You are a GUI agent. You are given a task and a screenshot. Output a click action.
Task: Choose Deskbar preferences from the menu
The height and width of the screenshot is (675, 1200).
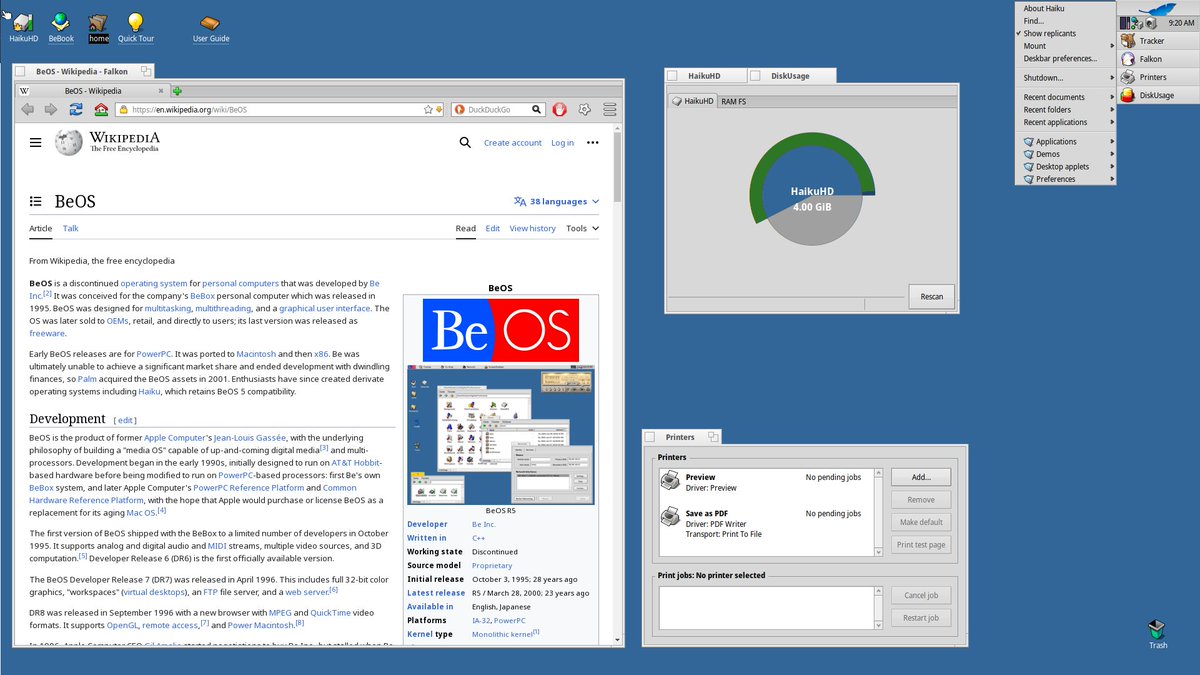click(x=1058, y=58)
